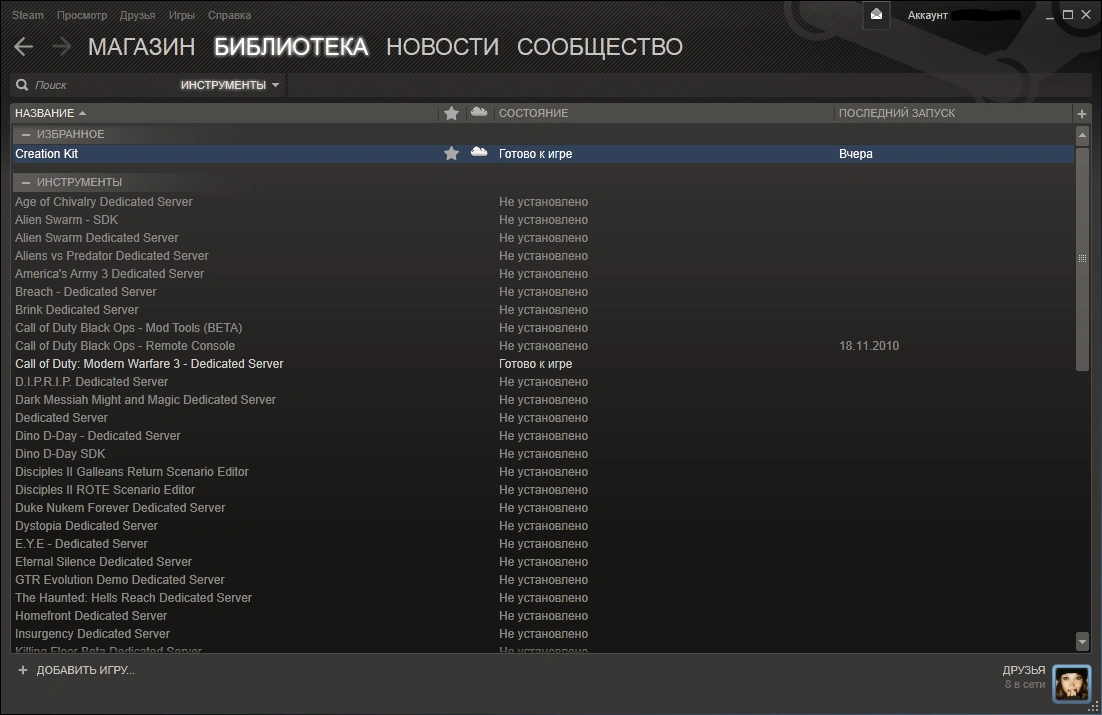This screenshot has width=1102, height=715.
Task: Collapse the ИНСТРУМЕНТЫ category
Action: tap(26, 182)
